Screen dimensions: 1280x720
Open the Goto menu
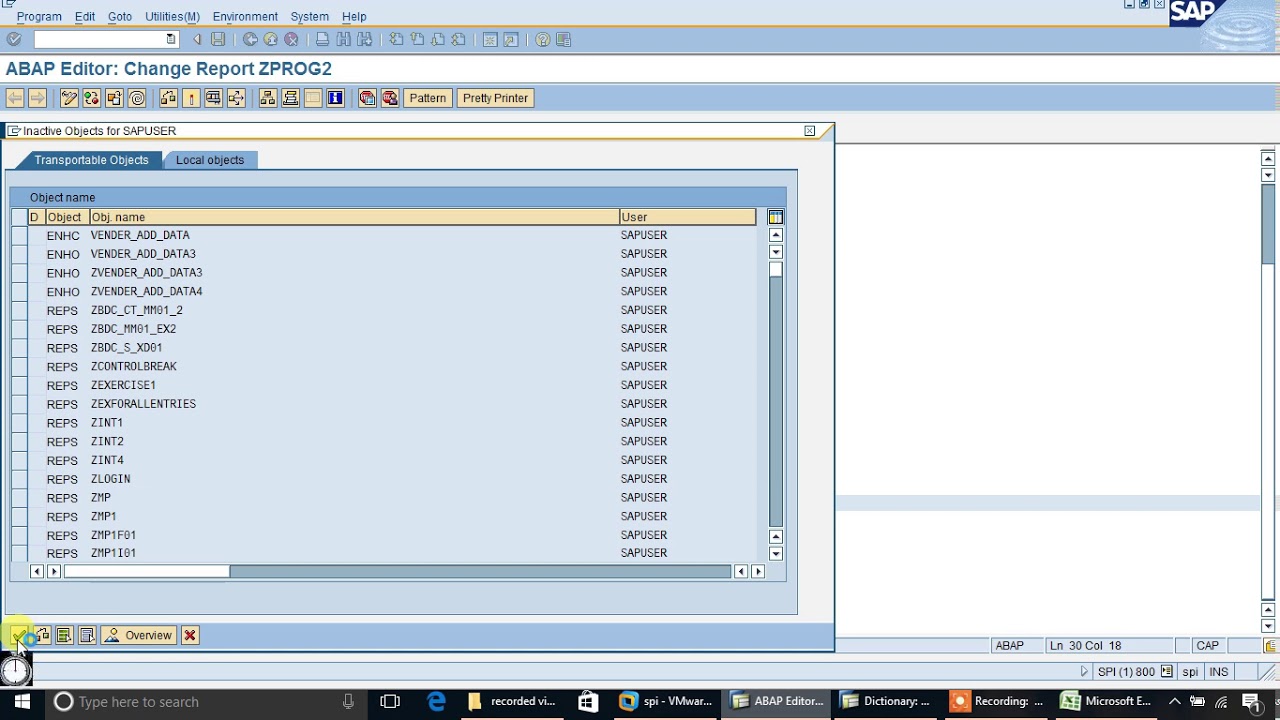(x=120, y=17)
